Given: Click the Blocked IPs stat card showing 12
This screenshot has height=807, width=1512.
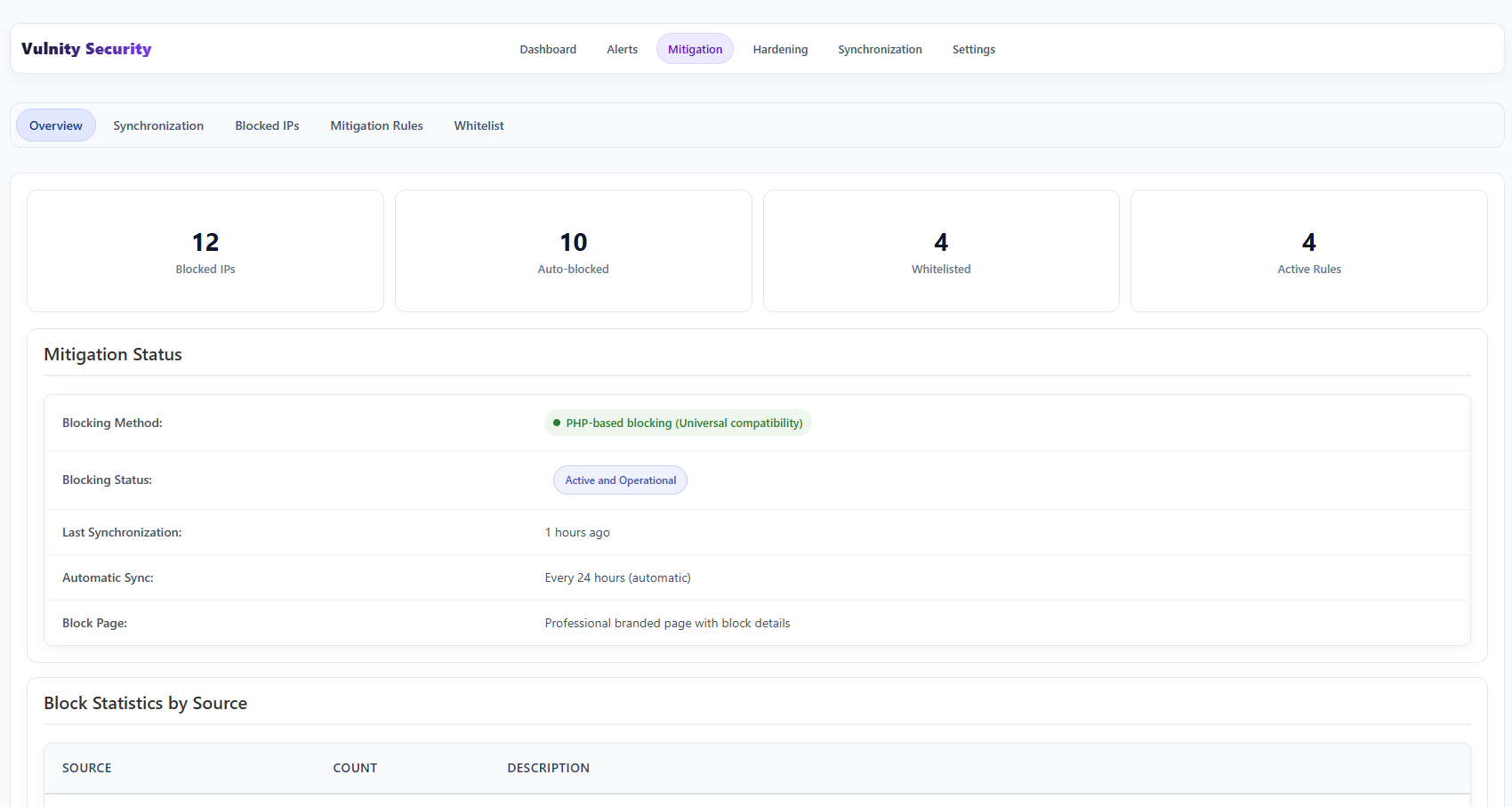Looking at the screenshot, I should 205,250.
